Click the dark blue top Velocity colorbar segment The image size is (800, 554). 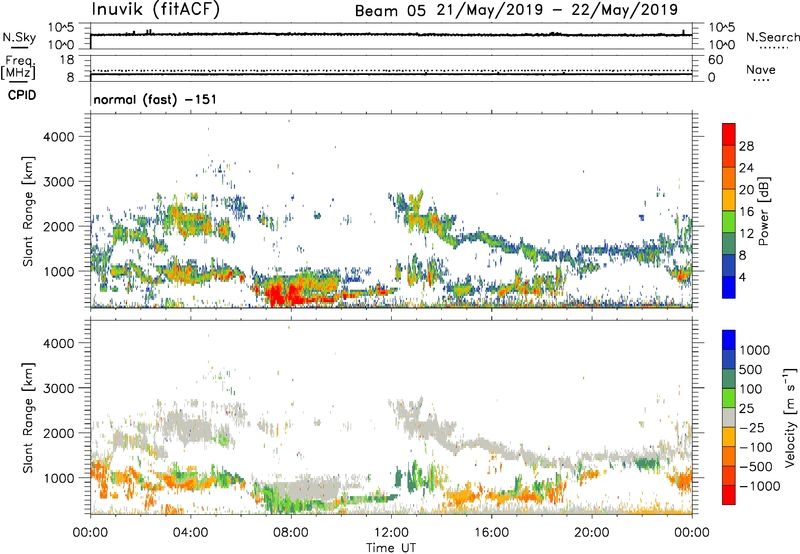click(729, 340)
